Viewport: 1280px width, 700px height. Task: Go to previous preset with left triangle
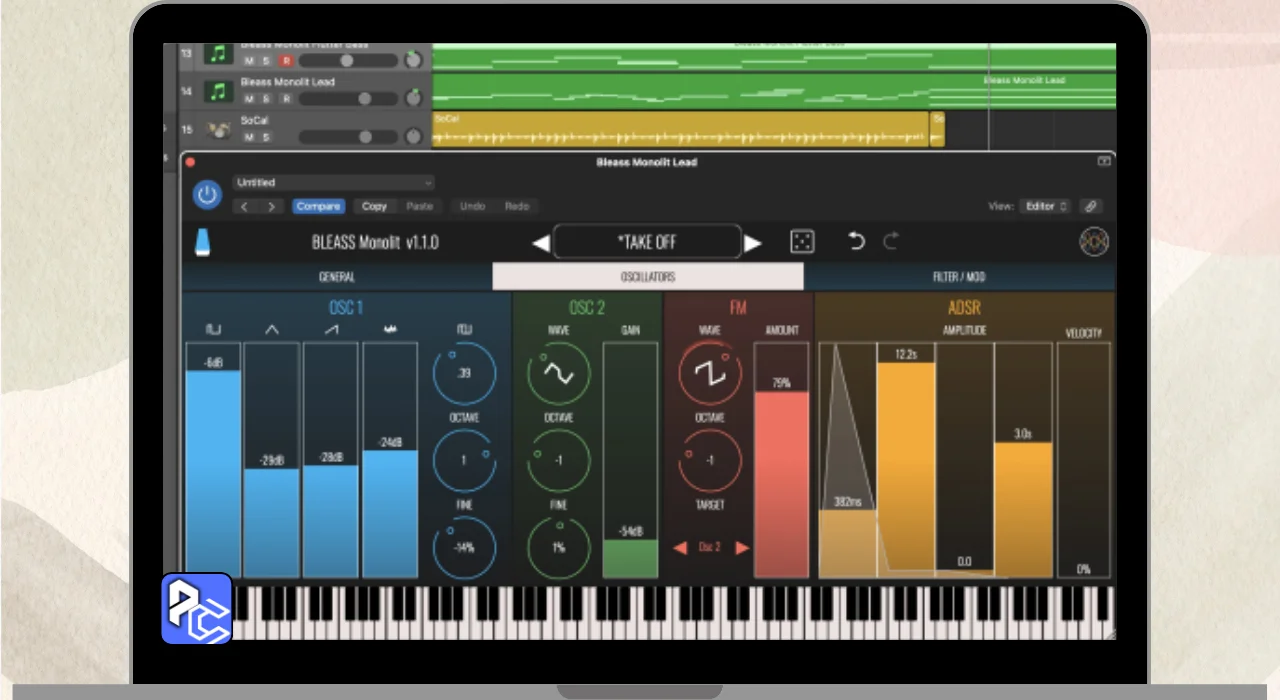(540, 243)
